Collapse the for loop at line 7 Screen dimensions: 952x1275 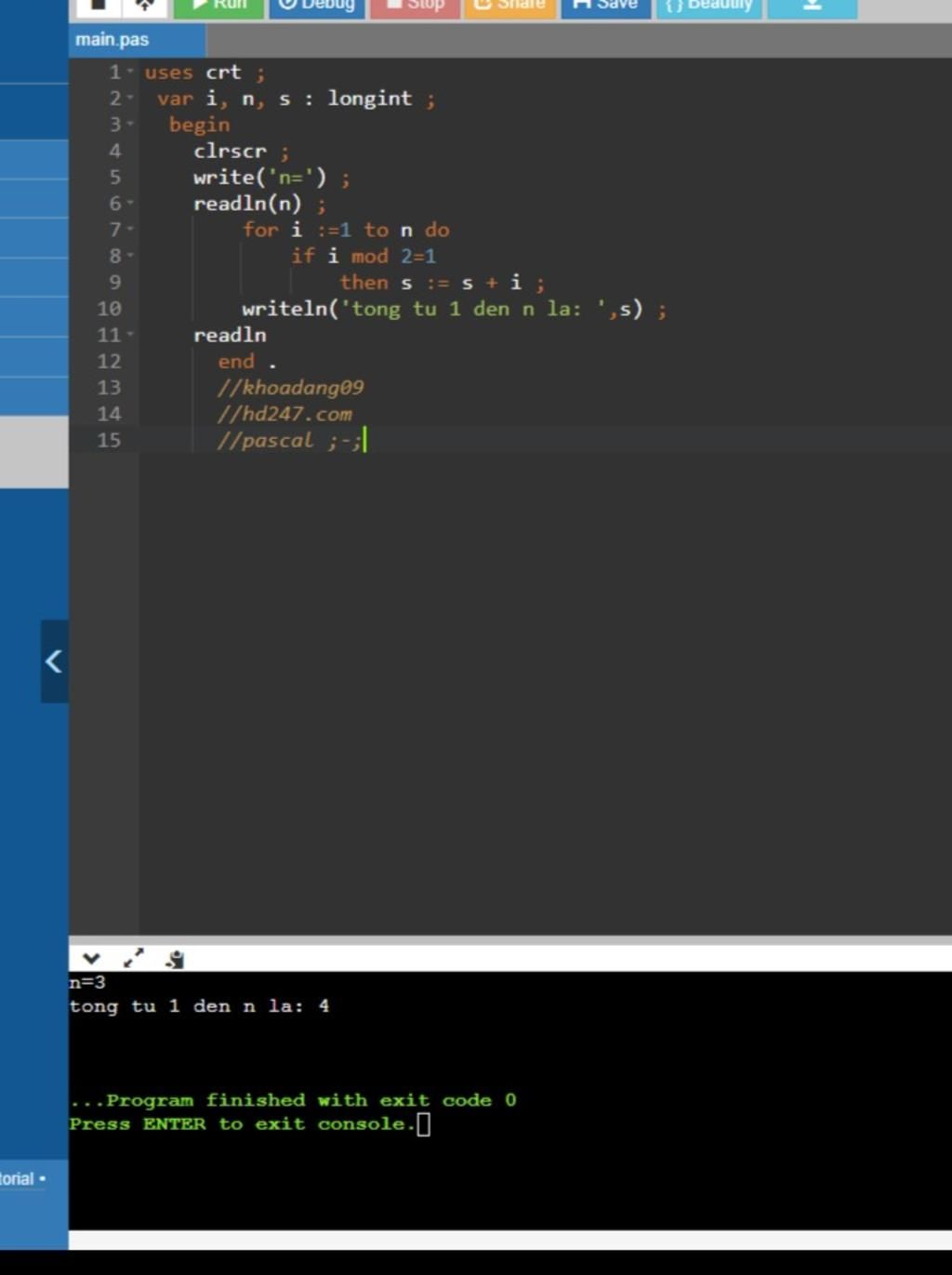130,230
